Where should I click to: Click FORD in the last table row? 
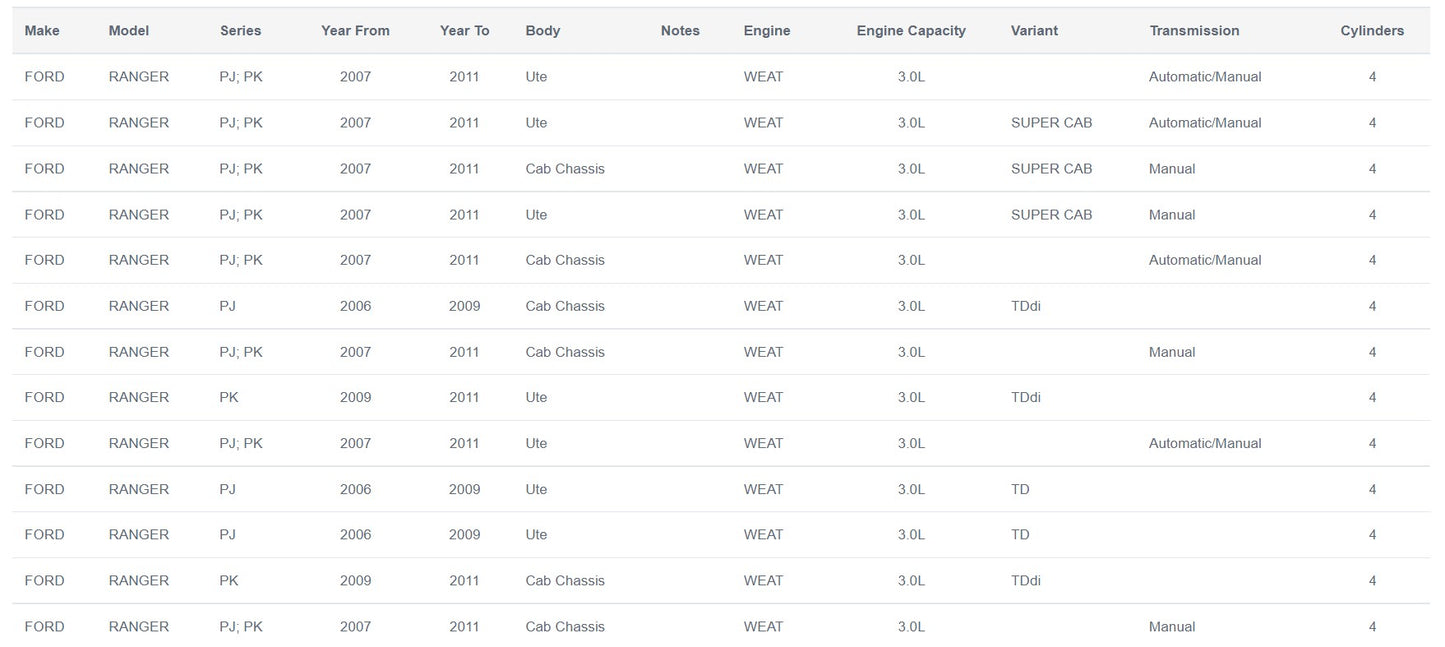44,627
